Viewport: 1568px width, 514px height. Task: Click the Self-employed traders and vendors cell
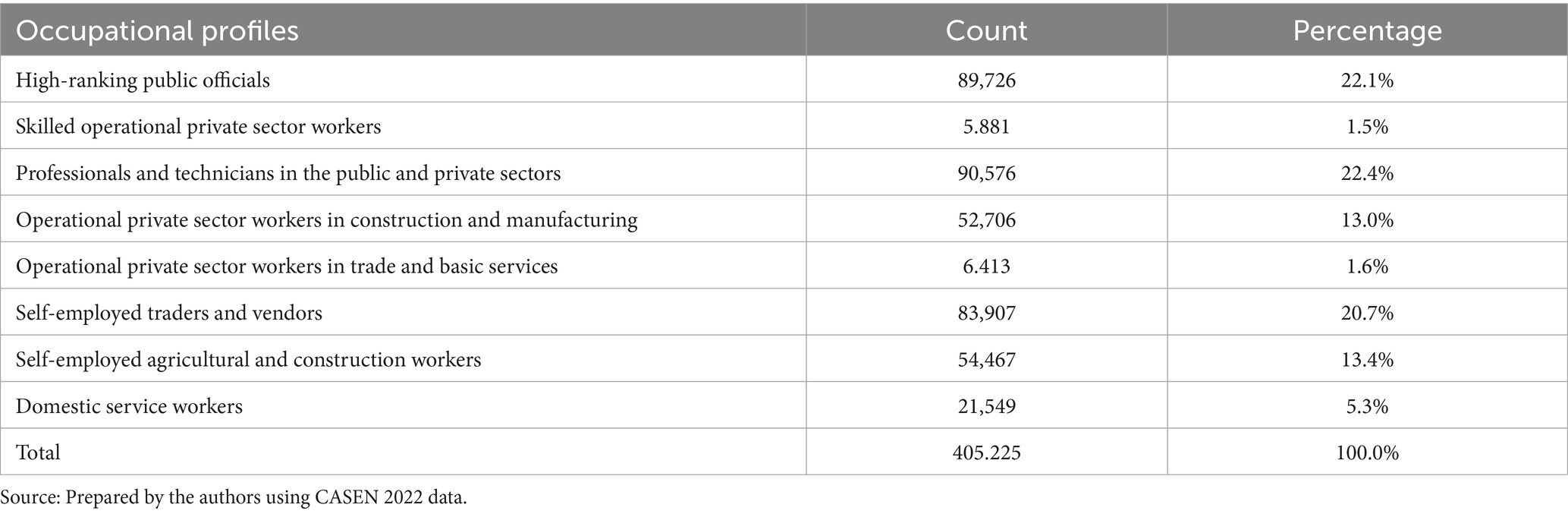169,313
